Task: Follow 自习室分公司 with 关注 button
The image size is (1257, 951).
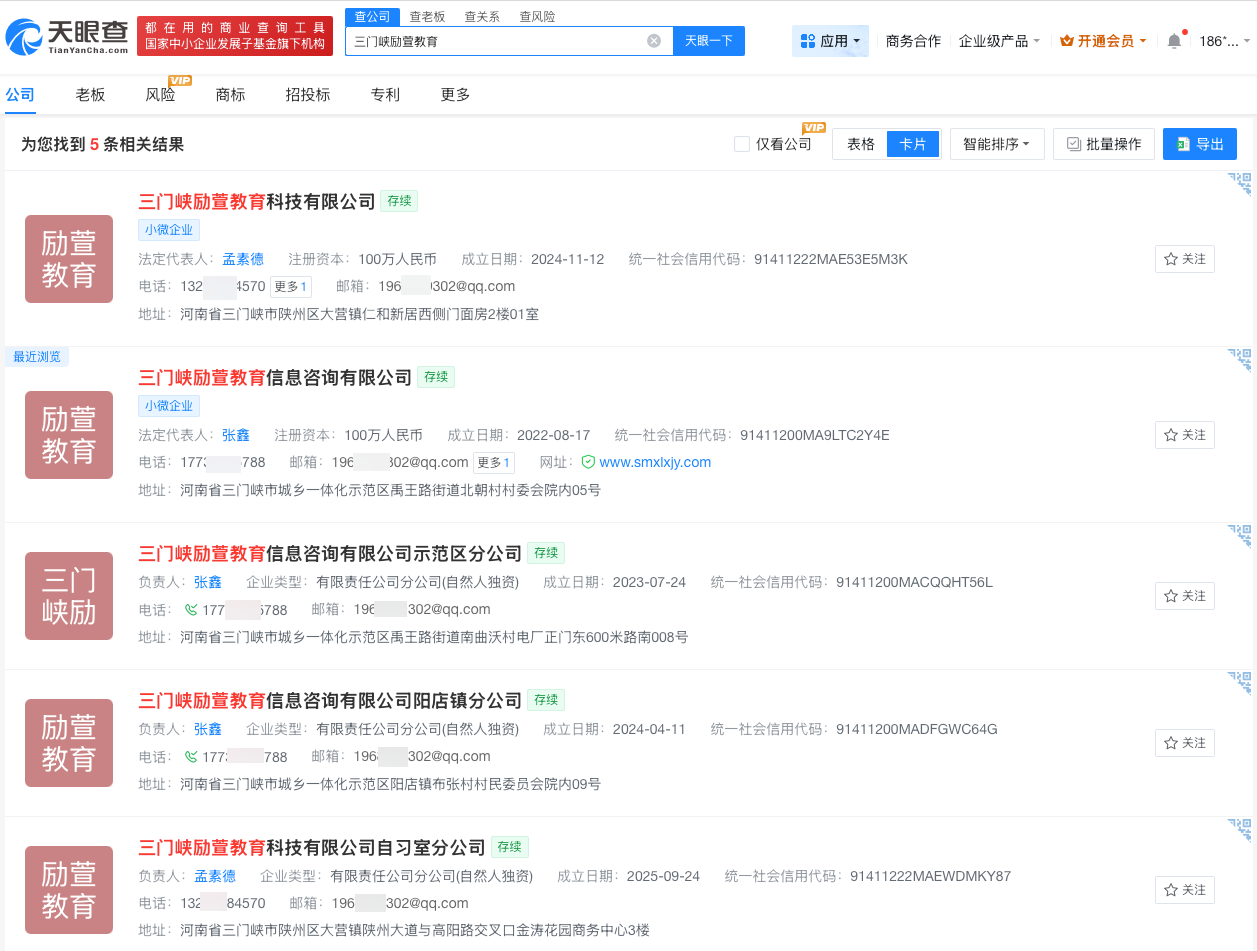Action: (1185, 890)
